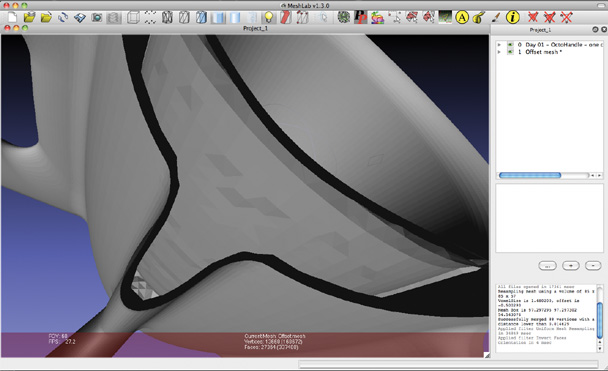The image size is (608, 371).
Task: Save the mesh with the floppy disk icon
Action: tap(80, 17)
